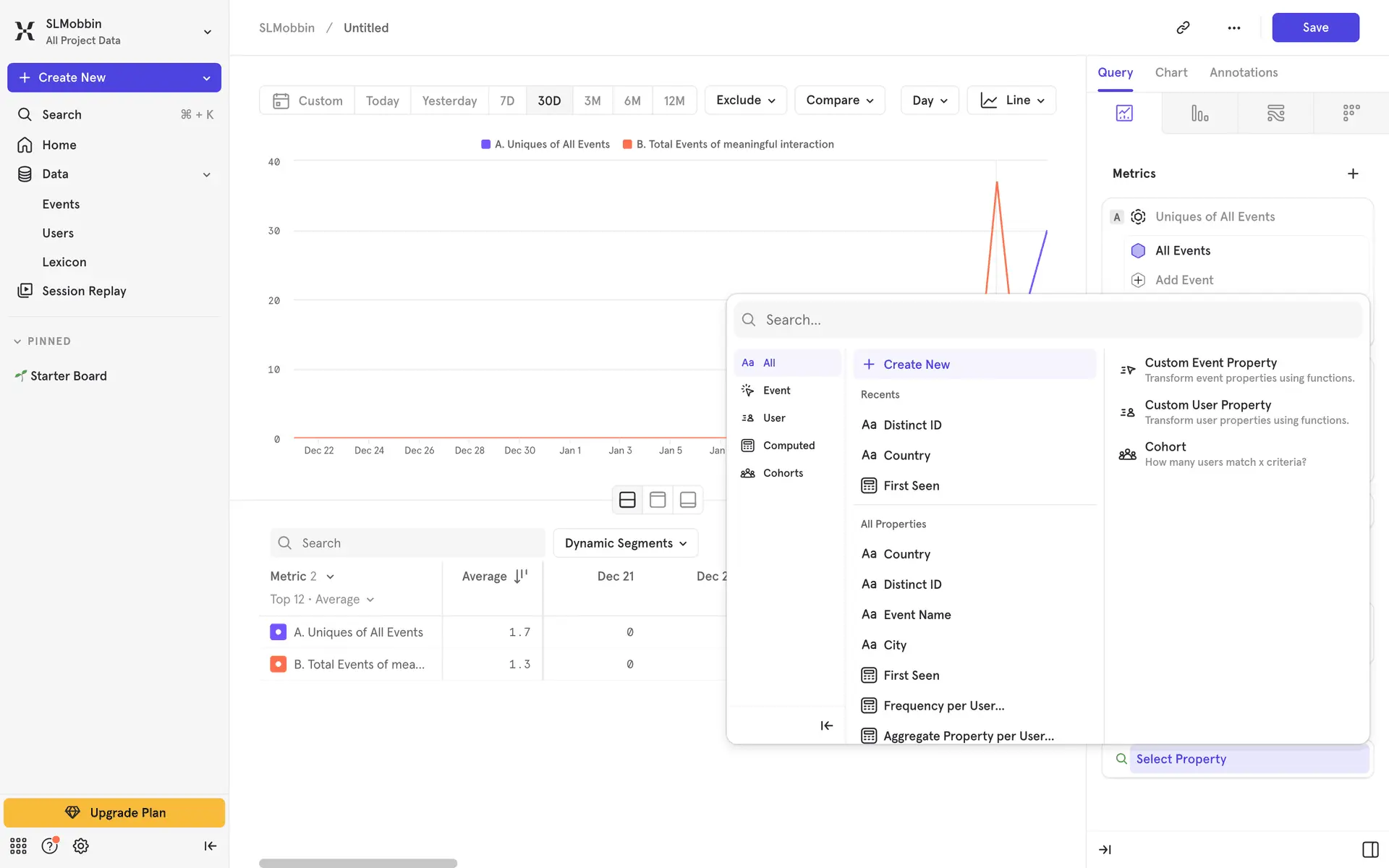Viewport: 1389px width, 868px height.
Task: Select the Insights line chart report icon
Action: (1124, 113)
